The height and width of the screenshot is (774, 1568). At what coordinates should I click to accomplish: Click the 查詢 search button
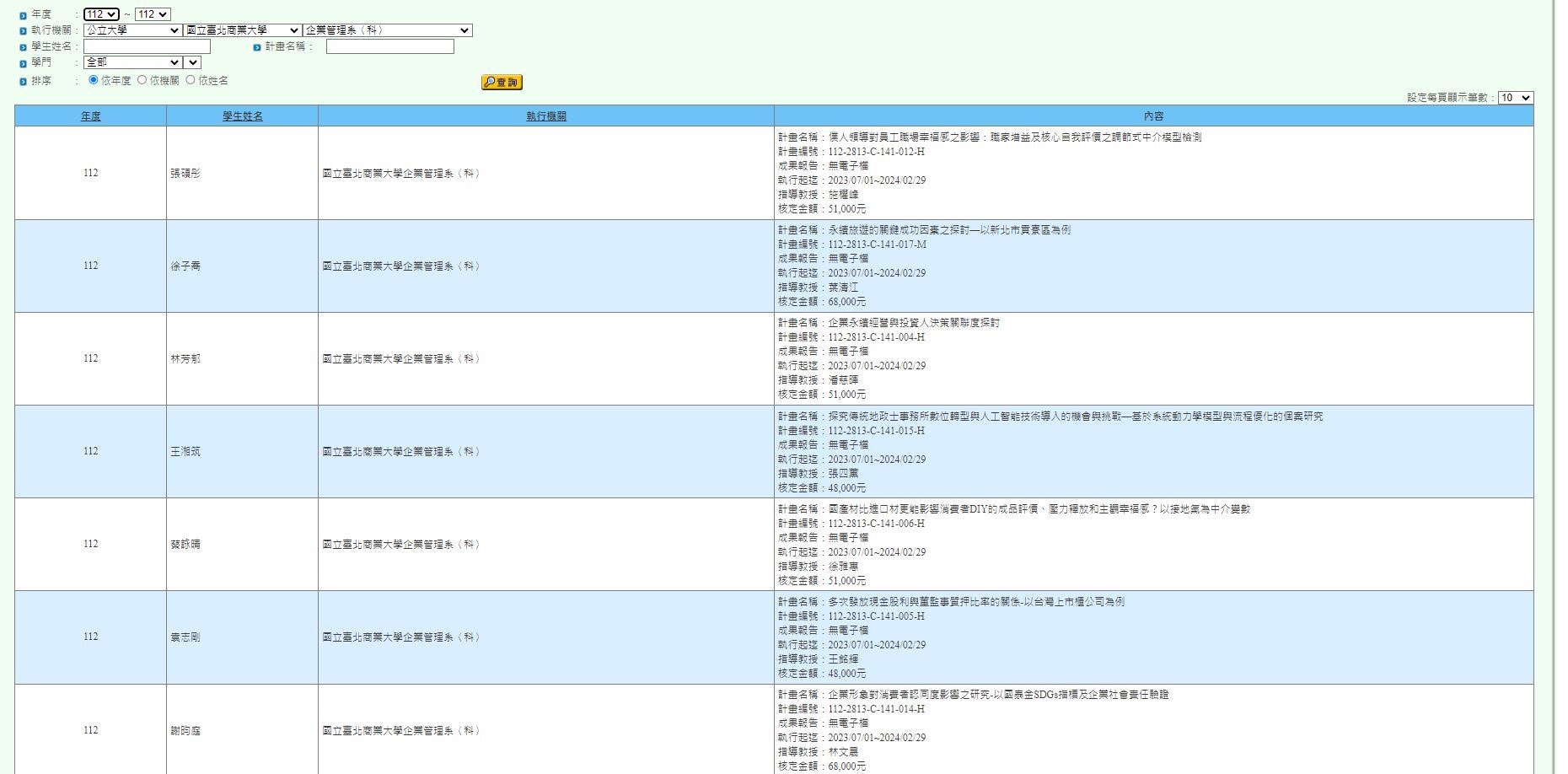coord(502,82)
